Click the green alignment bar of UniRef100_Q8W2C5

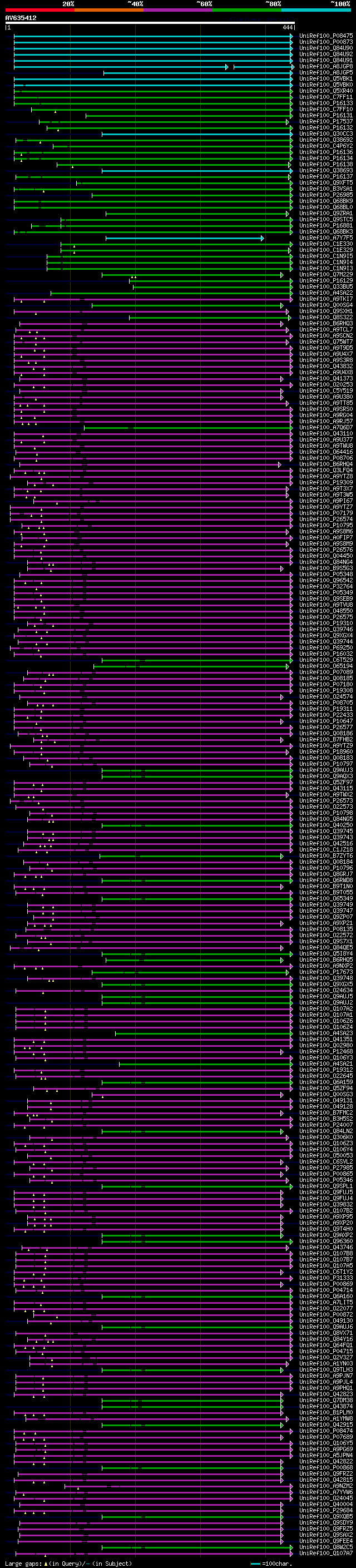(197, 1547)
